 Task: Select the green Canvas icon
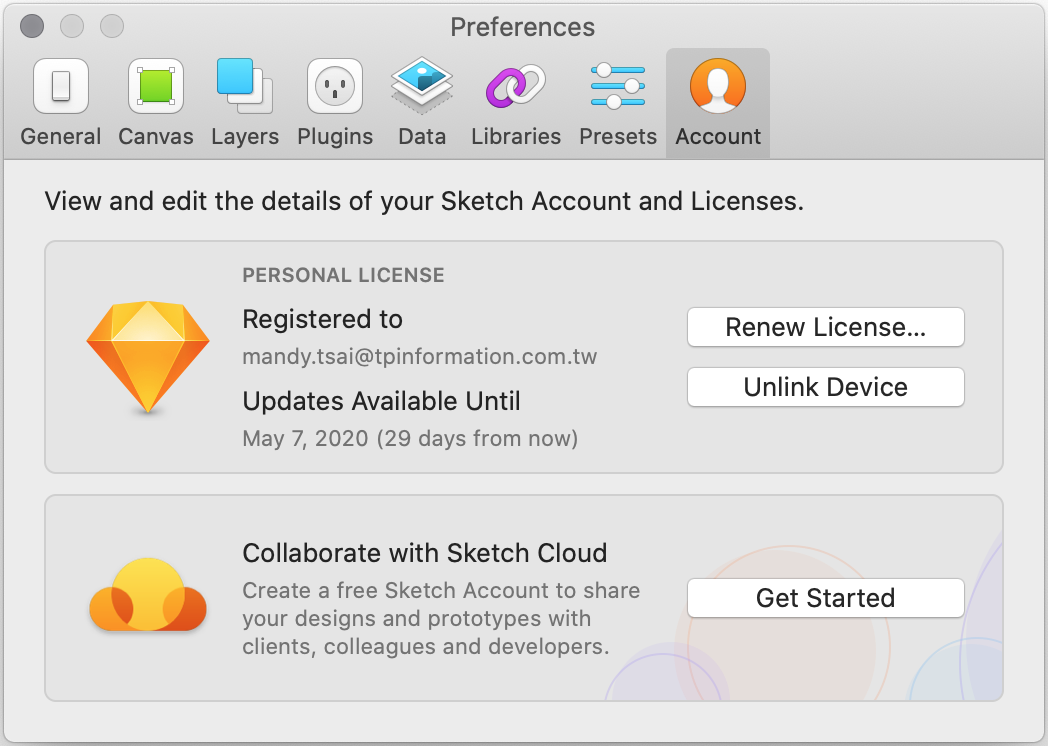coord(156,86)
